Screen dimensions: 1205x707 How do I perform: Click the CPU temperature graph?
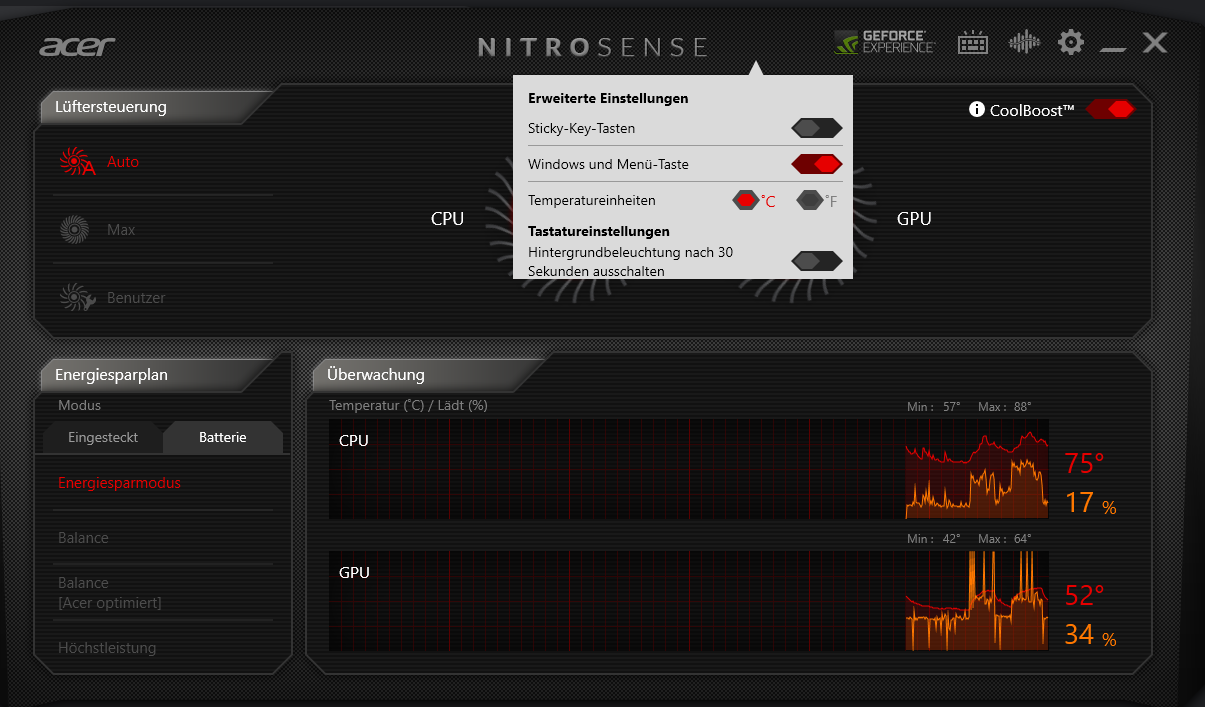[x=689, y=469]
